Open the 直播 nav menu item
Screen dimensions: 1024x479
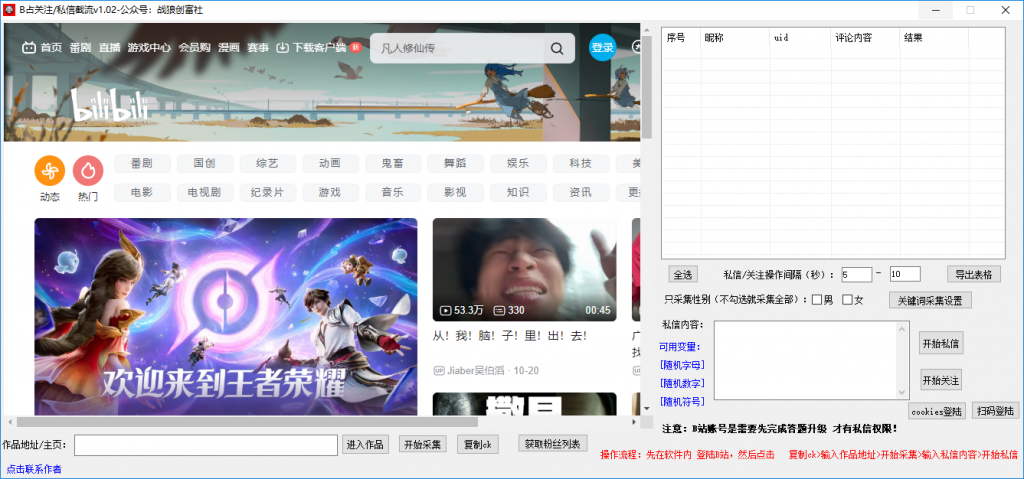click(110, 48)
